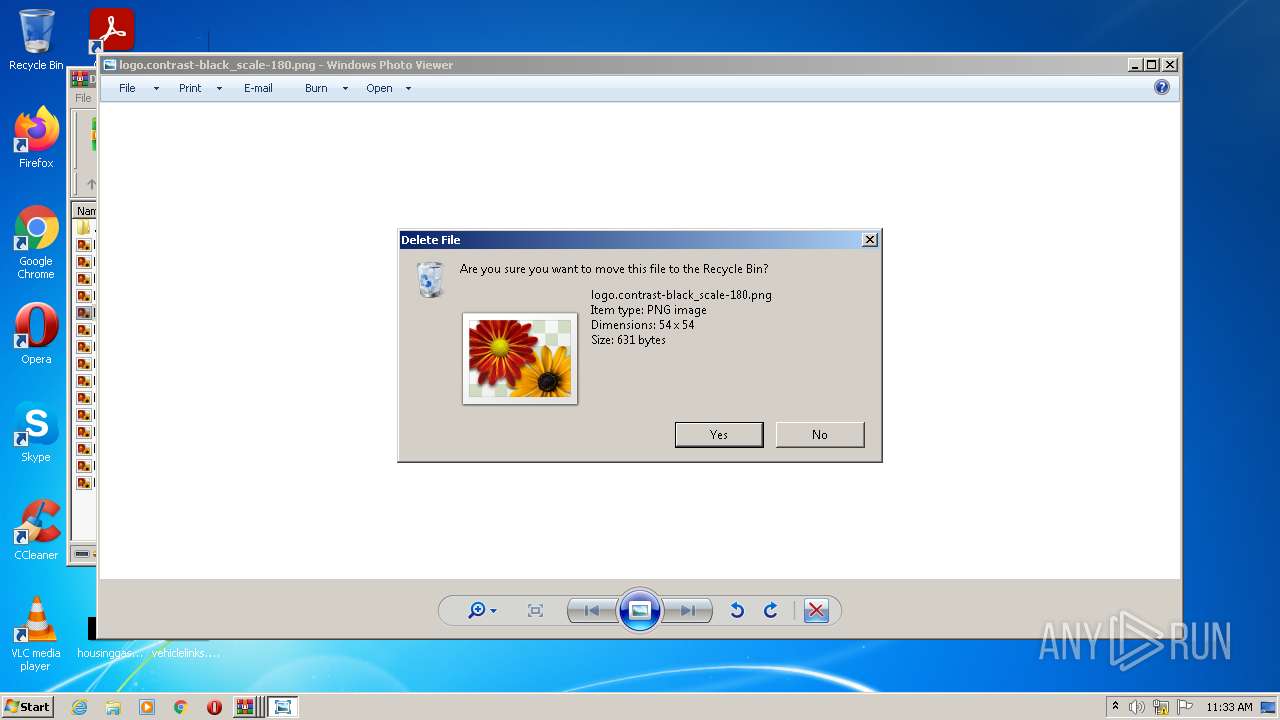Image resolution: width=1280 pixels, height=720 pixels.
Task: Click the Actual size button
Action: pyautogui.click(x=535, y=610)
